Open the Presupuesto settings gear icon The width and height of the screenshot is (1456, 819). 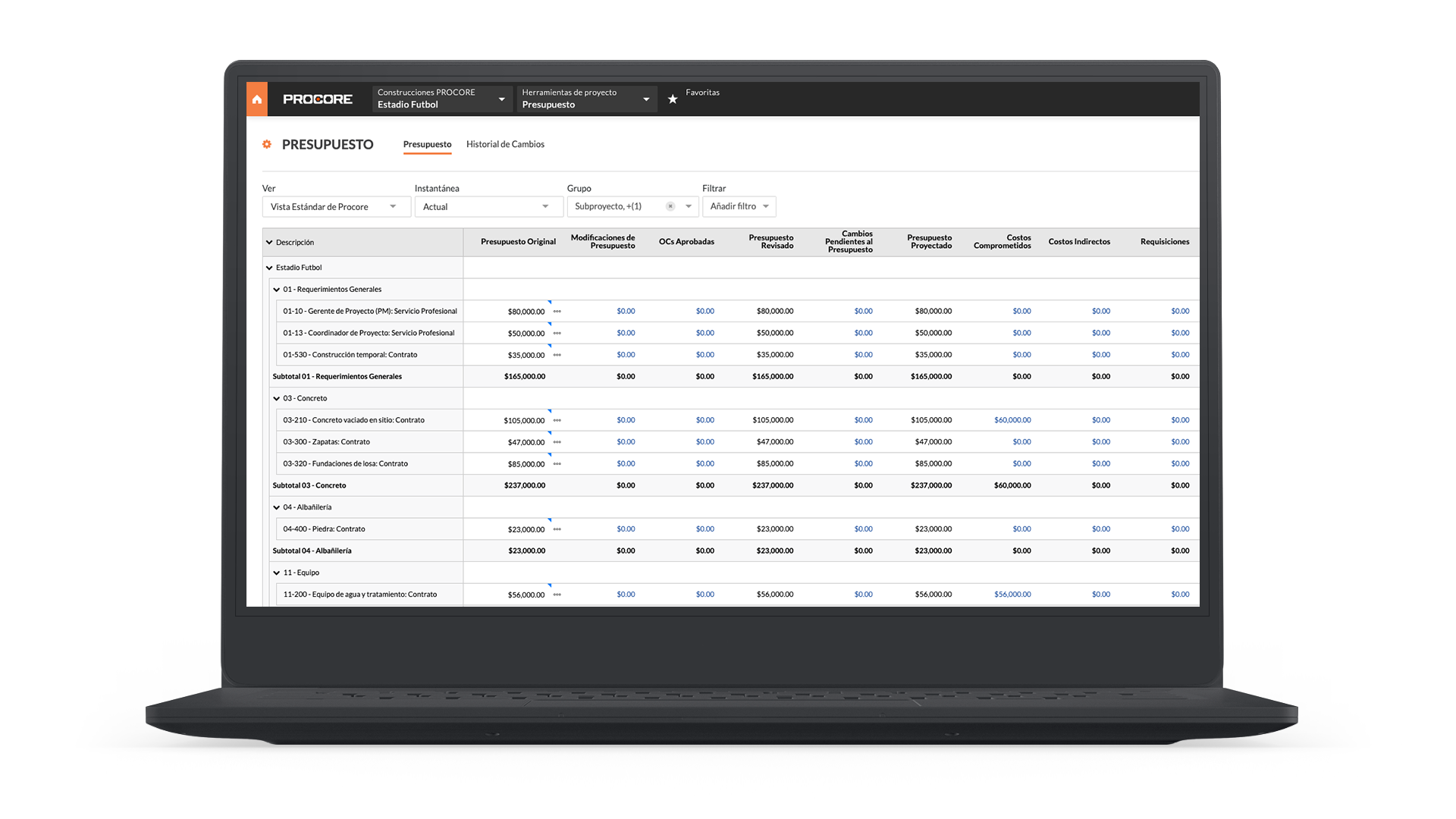(x=267, y=144)
